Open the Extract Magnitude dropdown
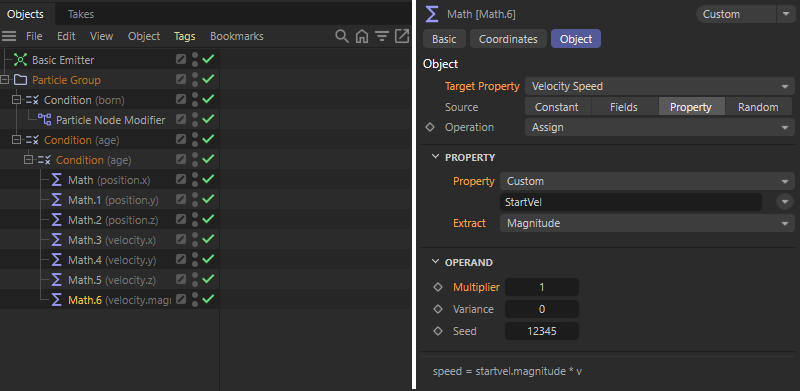The width and height of the screenshot is (800, 391). pyautogui.click(x=647, y=223)
